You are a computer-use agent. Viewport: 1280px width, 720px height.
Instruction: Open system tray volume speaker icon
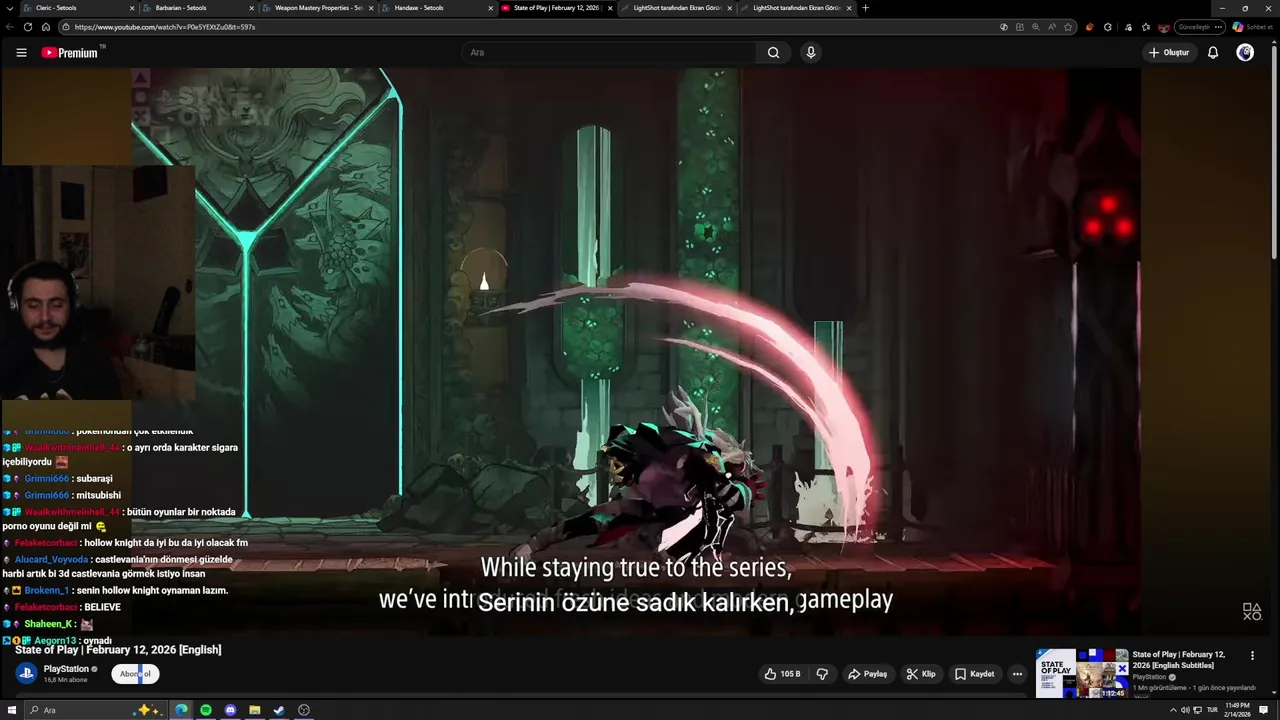pyautogui.click(x=1185, y=710)
